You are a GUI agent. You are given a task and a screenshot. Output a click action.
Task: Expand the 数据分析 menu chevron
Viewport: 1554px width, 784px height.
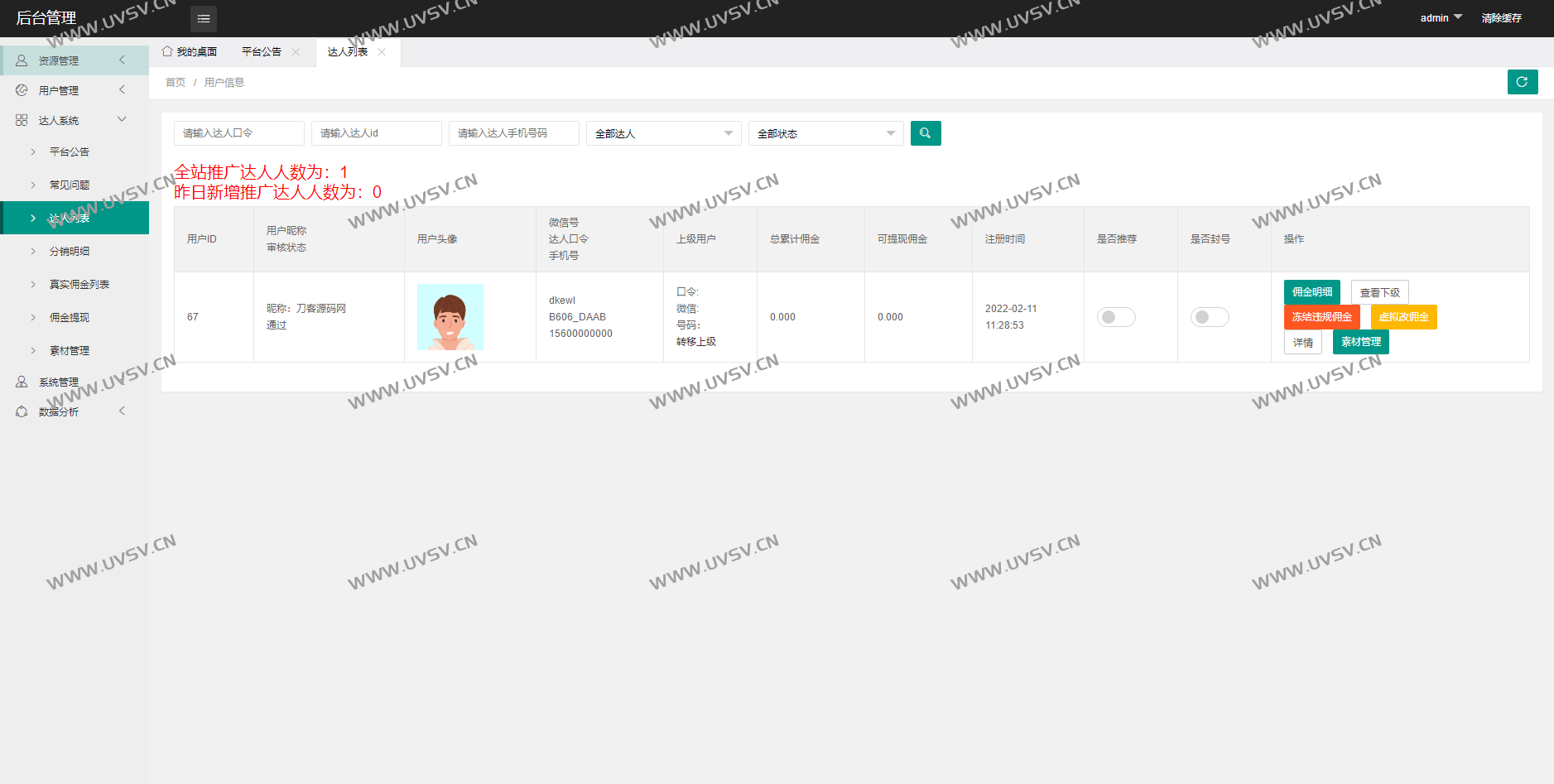(x=122, y=411)
